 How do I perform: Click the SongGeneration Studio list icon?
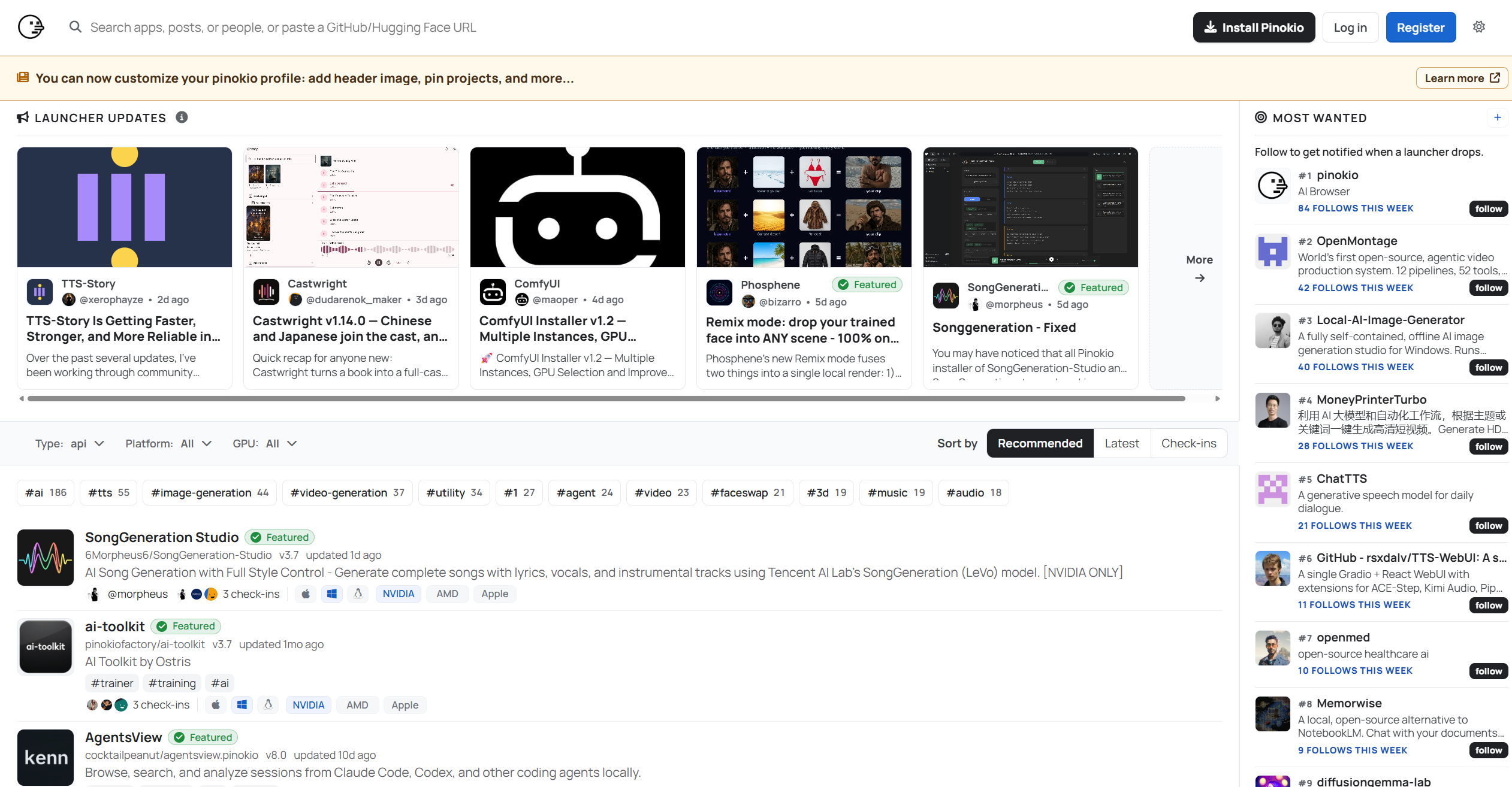tap(46, 558)
